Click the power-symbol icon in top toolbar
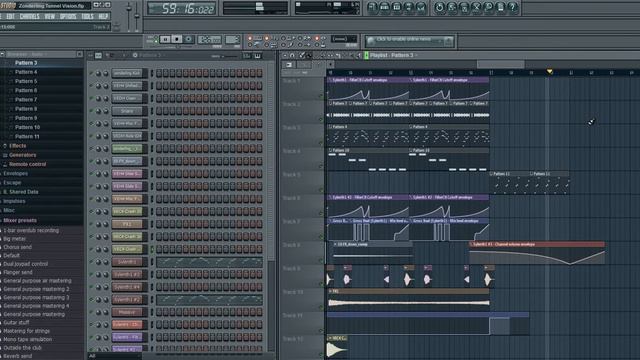The height and width of the screenshot is (360, 640). click(x=439, y=7)
